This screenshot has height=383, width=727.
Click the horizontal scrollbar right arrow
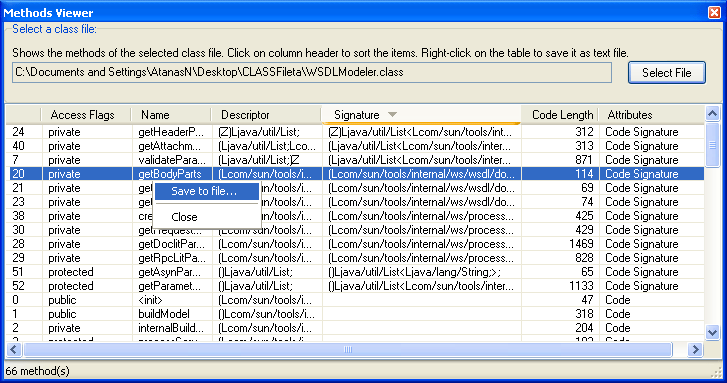(x=695, y=350)
